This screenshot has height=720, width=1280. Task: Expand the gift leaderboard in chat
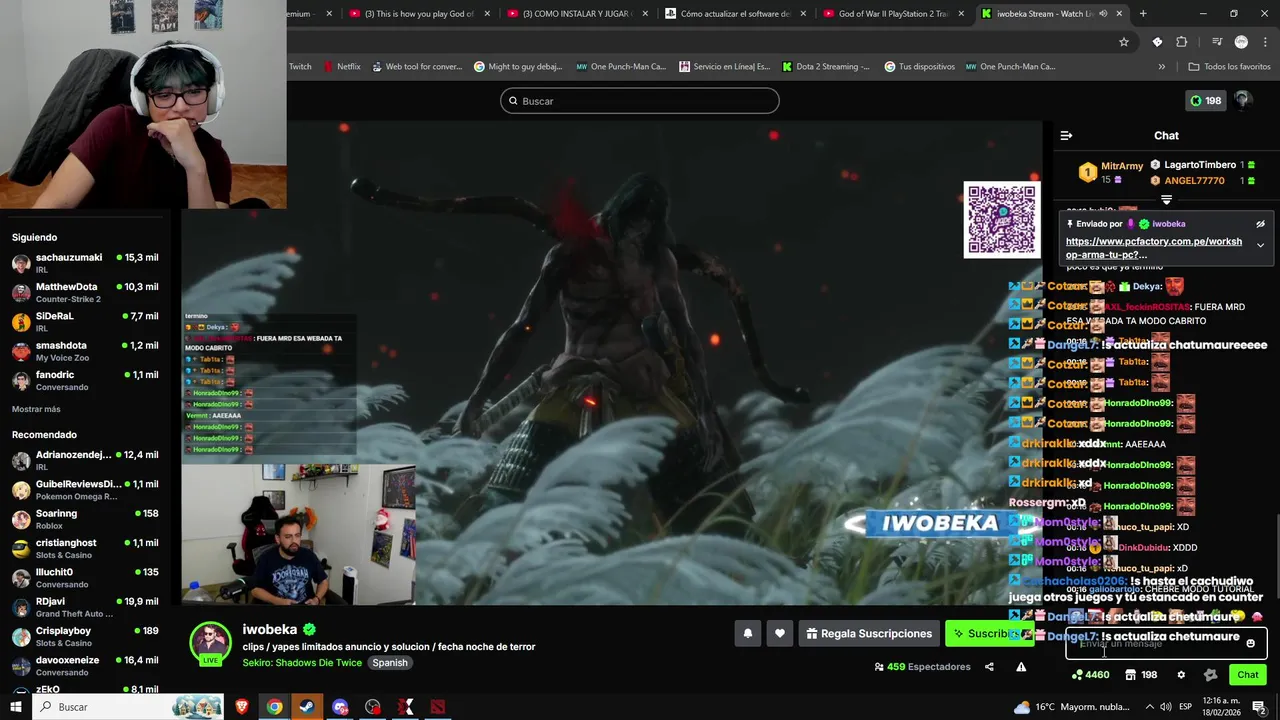(x=1166, y=200)
